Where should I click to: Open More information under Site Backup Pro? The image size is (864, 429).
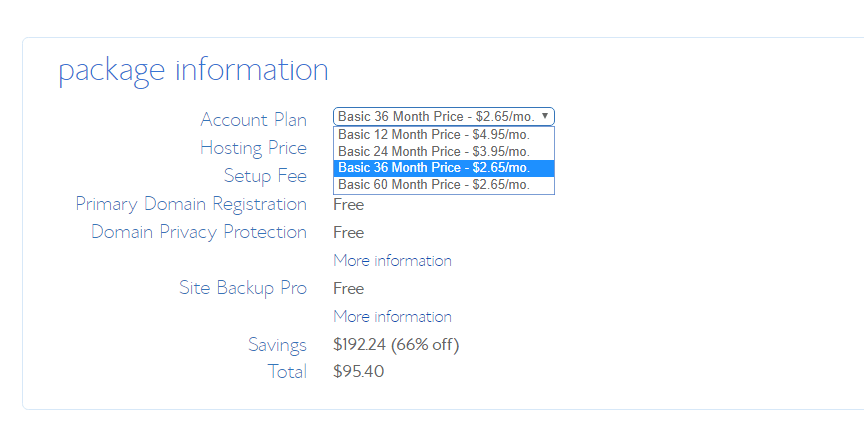tap(392, 317)
